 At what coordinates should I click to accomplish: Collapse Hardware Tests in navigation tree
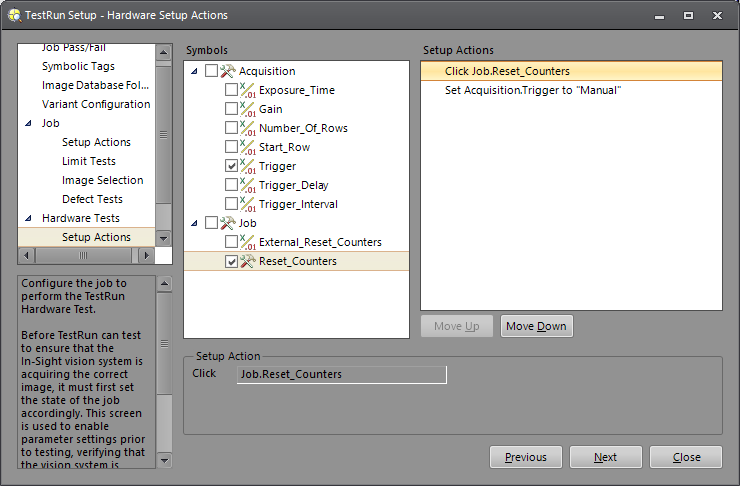pos(28,218)
